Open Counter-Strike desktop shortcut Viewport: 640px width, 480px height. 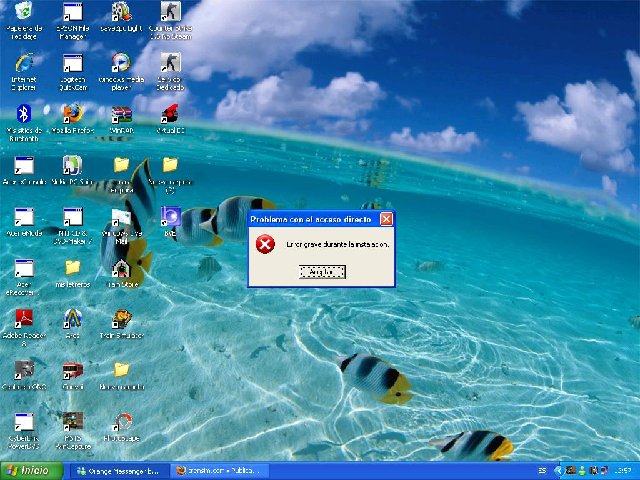[x=170, y=13]
